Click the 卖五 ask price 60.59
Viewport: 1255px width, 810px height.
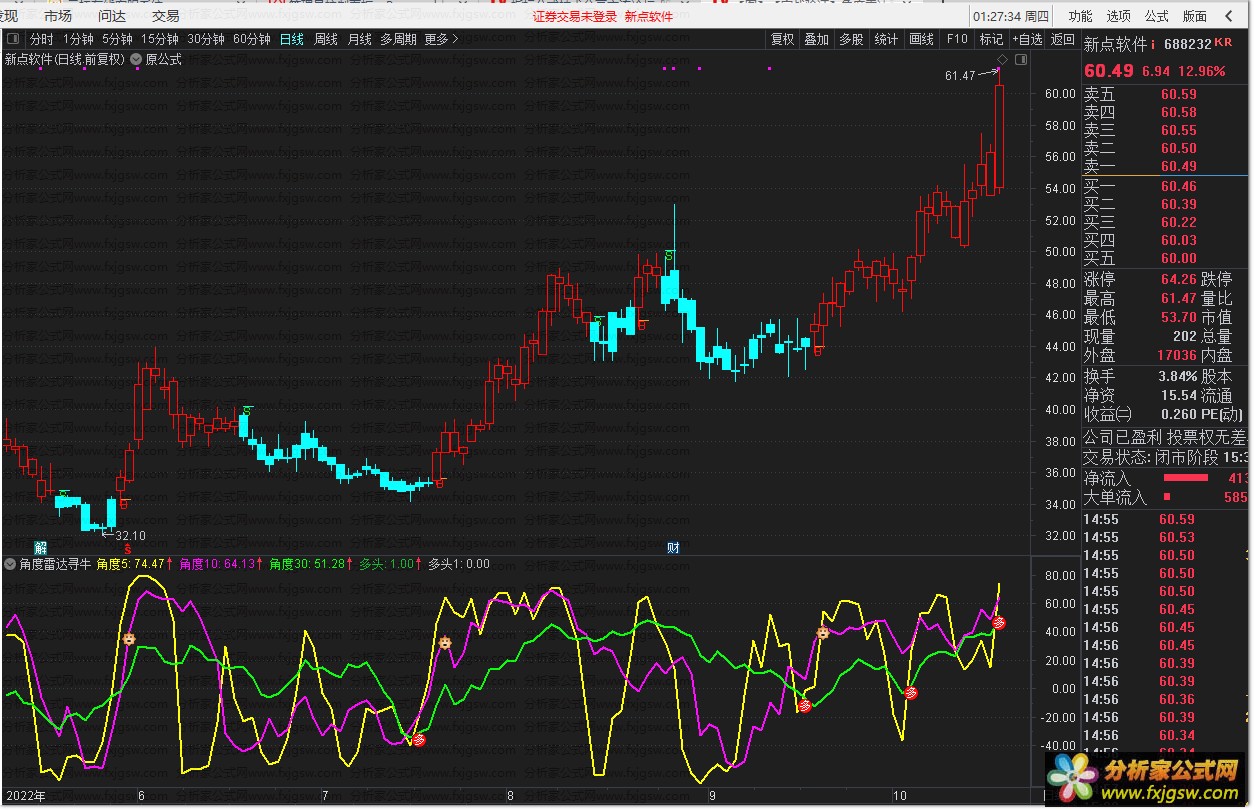(1178, 95)
